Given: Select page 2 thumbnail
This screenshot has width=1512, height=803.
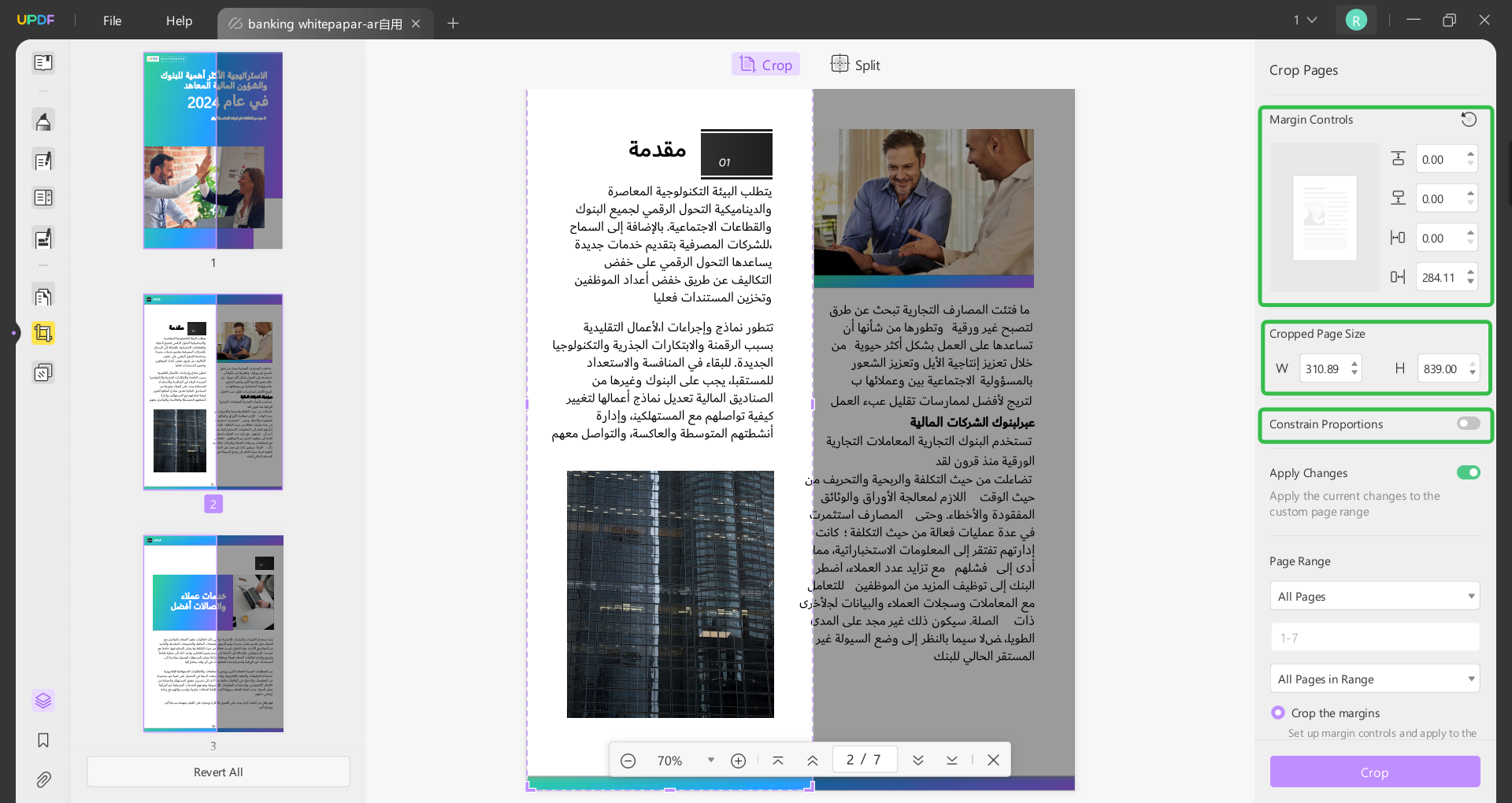Looking at the screenshot, I should click(213, 392).
